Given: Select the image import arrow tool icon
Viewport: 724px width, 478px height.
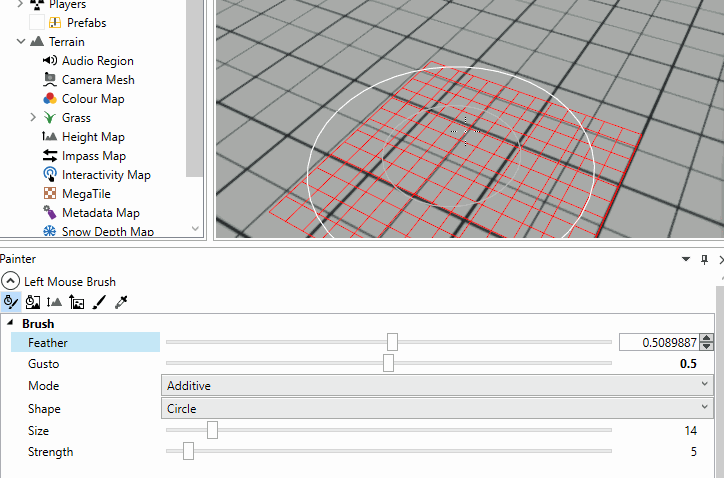Looking at the screenshot, I should click(x=77, y=302).
